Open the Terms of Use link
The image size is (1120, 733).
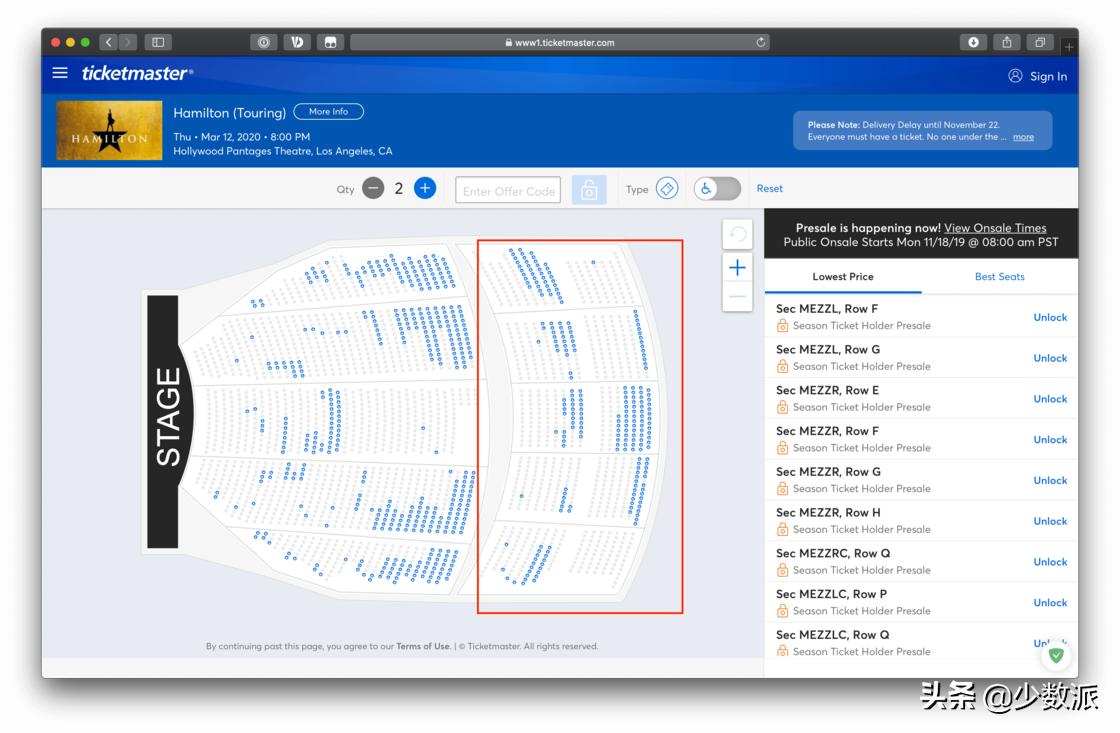[423, 647]
